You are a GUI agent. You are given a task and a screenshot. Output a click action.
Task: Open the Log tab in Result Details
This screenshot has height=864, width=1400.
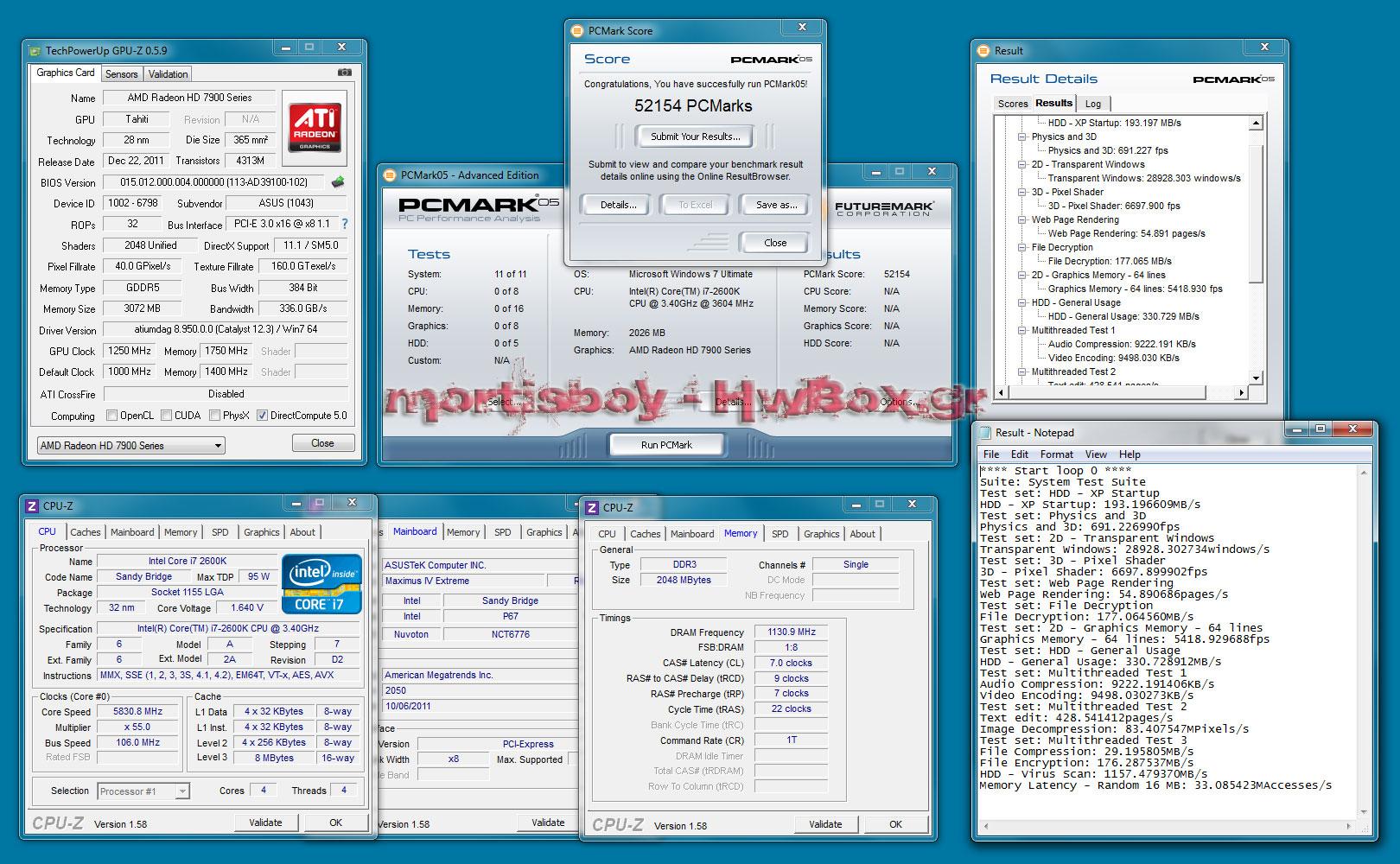point(1093,104)
